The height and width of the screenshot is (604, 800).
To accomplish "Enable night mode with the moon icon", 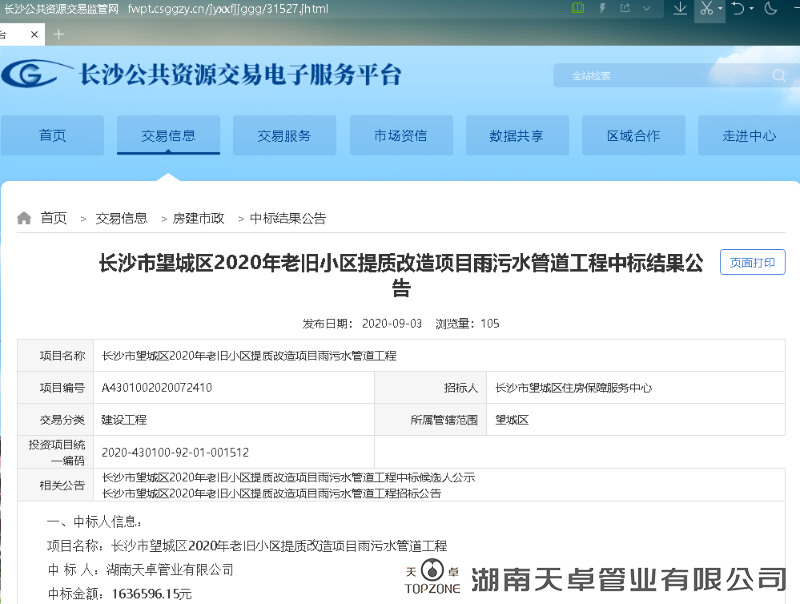I will click(x=768, y=10).
